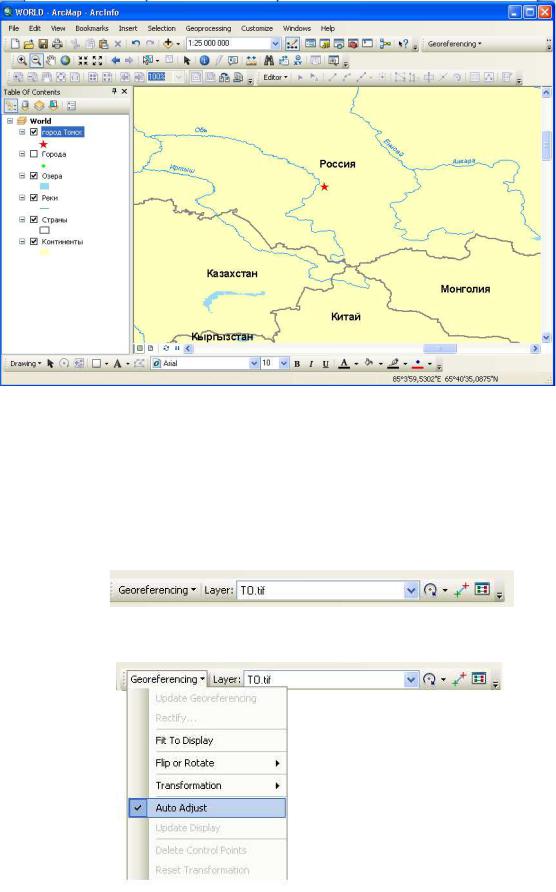
Task: Click the Add Data button
Action: [x=168, y=44]
